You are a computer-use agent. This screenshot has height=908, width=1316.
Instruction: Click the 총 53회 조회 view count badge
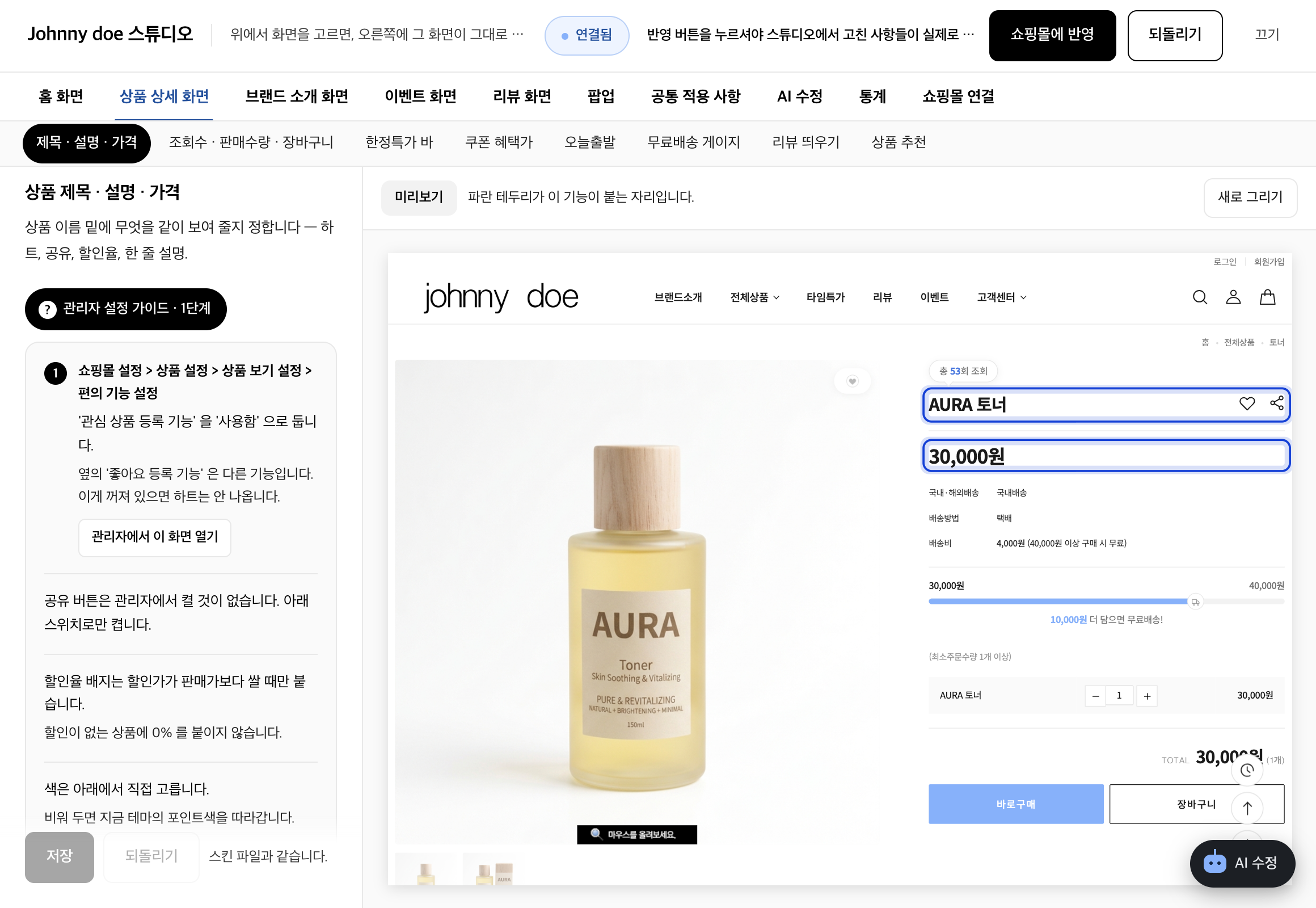963,371
